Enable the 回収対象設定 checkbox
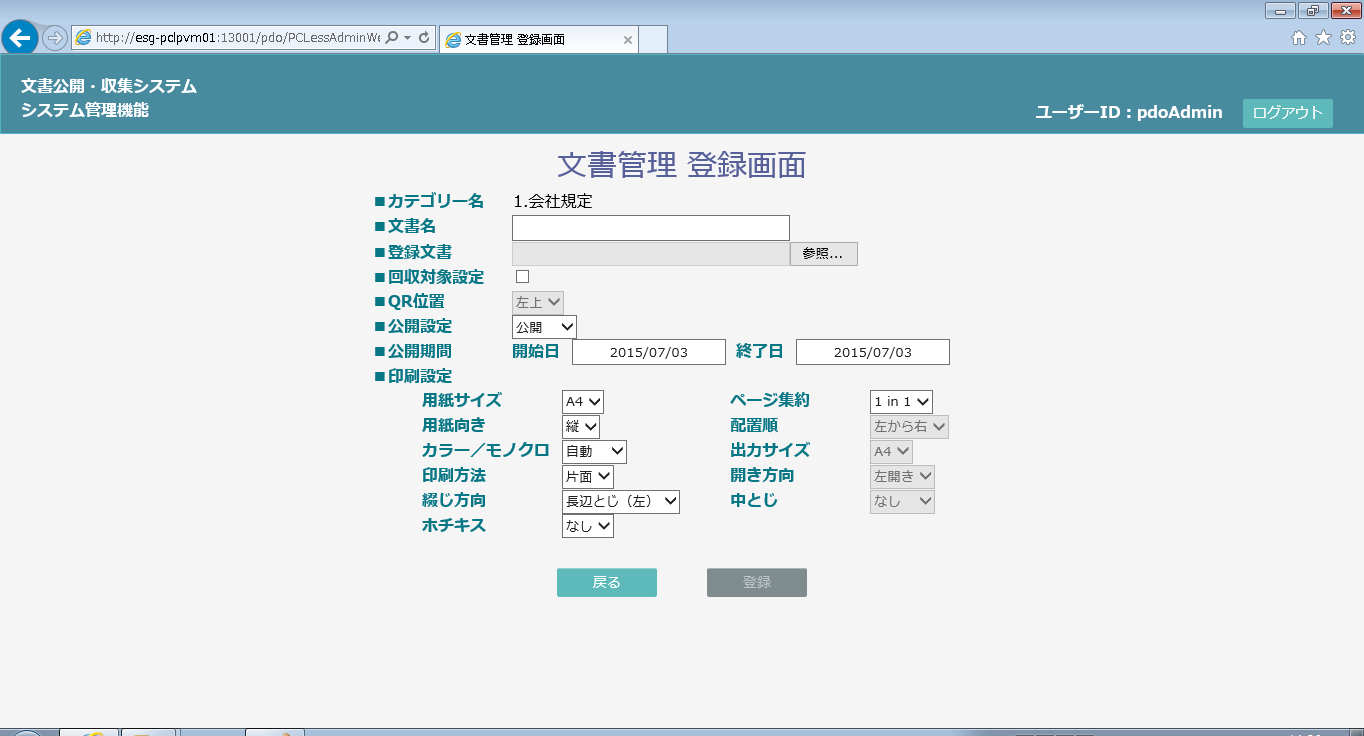The height and width of the screenshot is (736, 1364). [x=522, y=277]
